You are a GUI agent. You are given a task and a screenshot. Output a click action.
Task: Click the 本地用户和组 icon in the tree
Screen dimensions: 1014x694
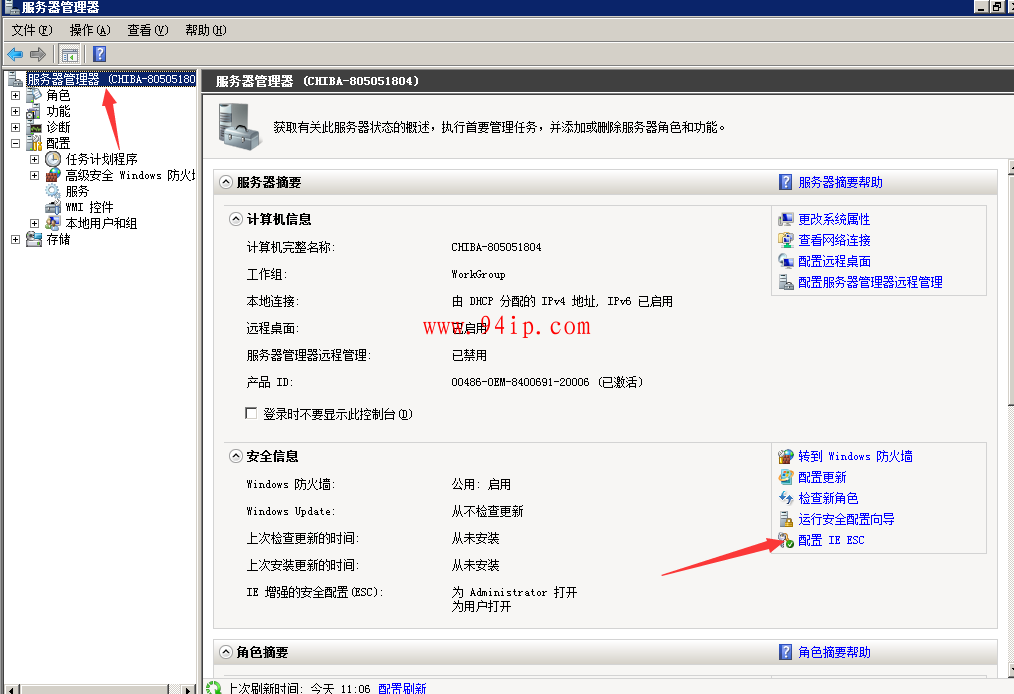(53, 223)
